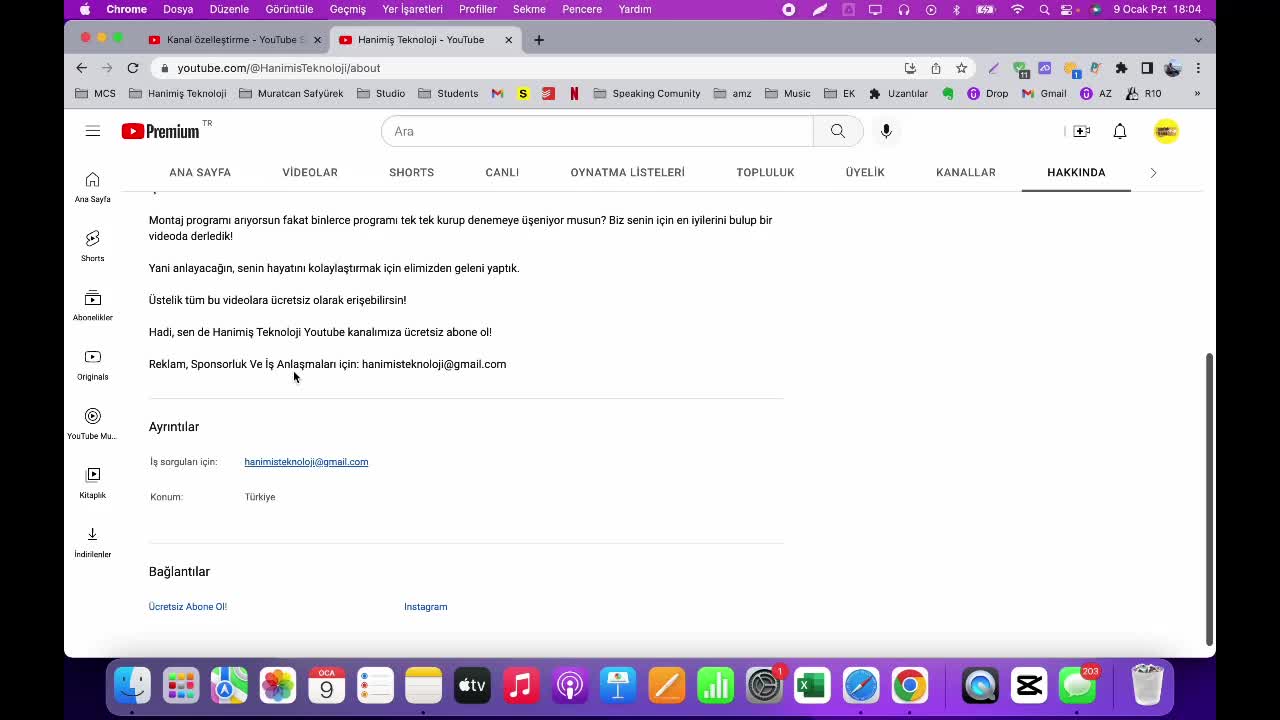Open CapCut from the Dock

[x=1028, y=686]
